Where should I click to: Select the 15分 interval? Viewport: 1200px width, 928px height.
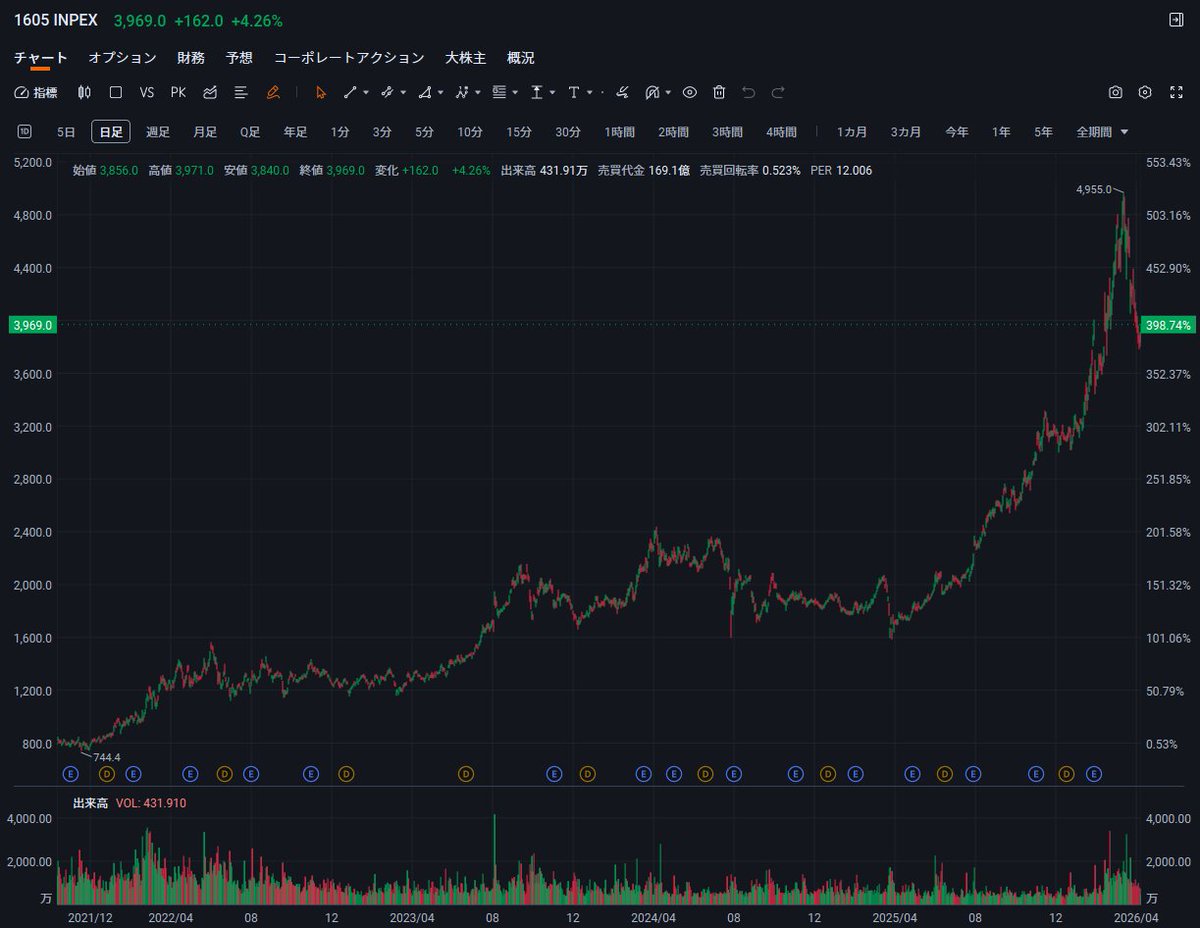(519, 132)
